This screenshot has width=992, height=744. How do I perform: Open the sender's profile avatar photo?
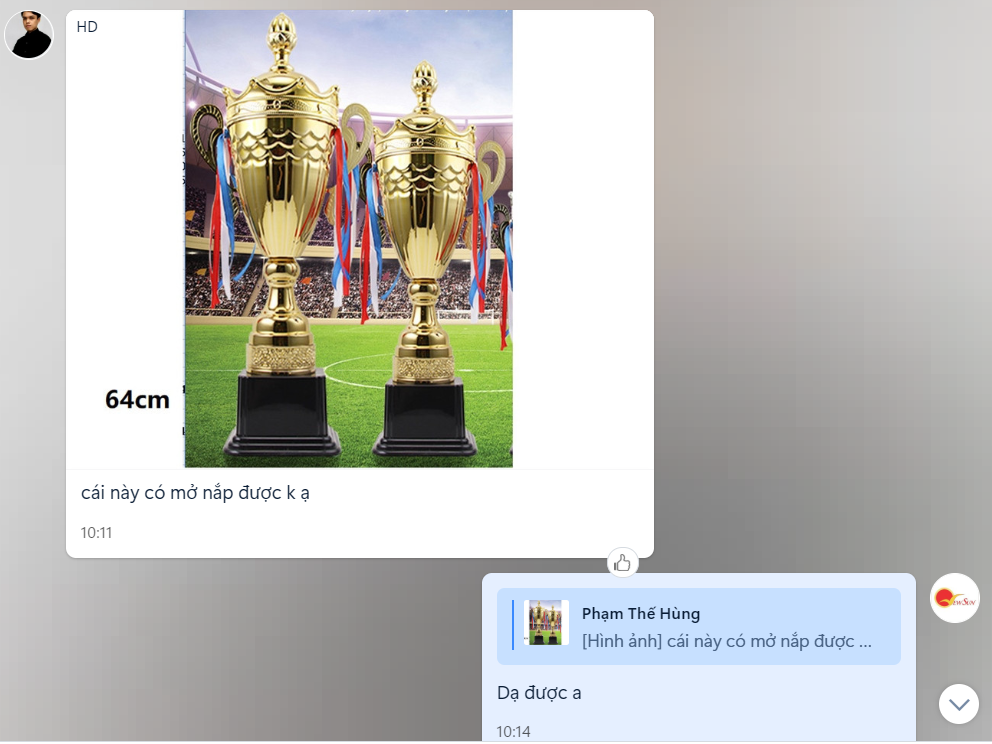point(29,35)
